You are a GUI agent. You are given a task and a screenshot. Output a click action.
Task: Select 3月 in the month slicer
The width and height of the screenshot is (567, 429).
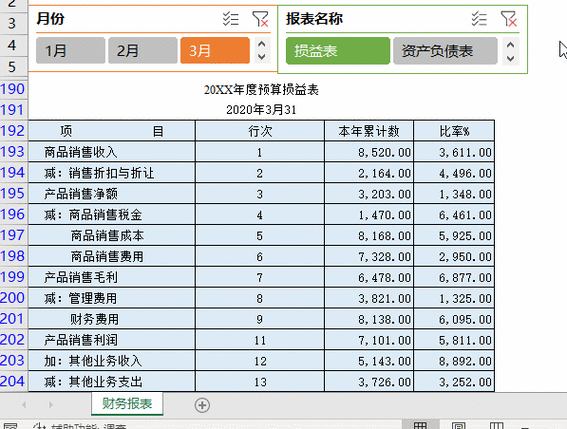click(x=215, y=51)
